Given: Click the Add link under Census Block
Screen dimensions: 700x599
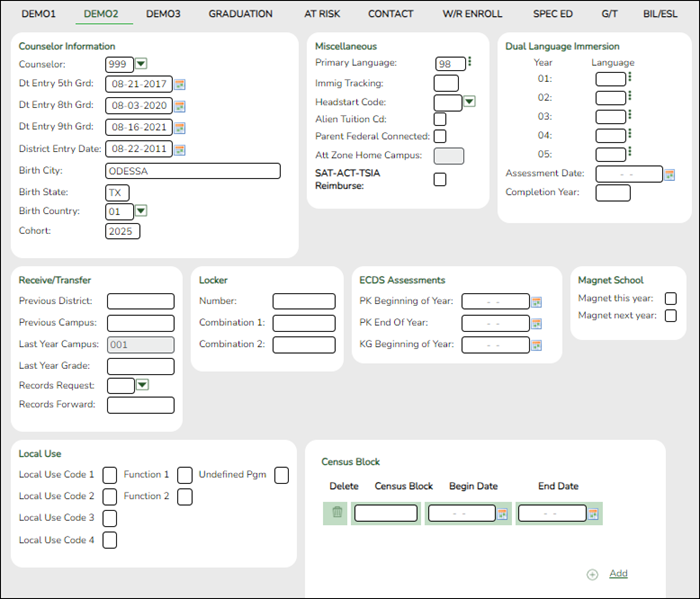Looking at the screenshot, I should point(618,574).
